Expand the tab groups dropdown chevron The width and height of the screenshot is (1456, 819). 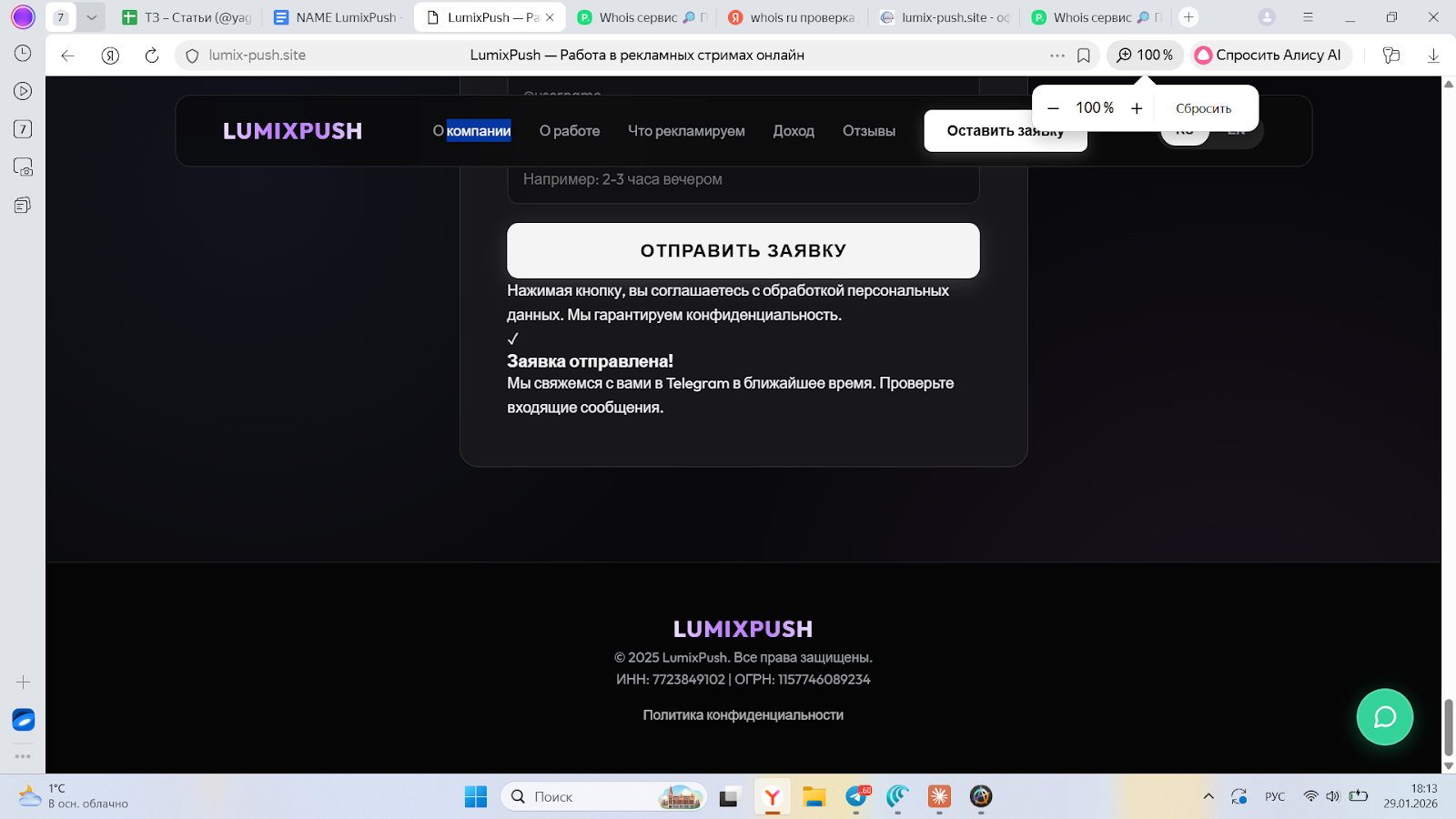[x=91, y=17]
